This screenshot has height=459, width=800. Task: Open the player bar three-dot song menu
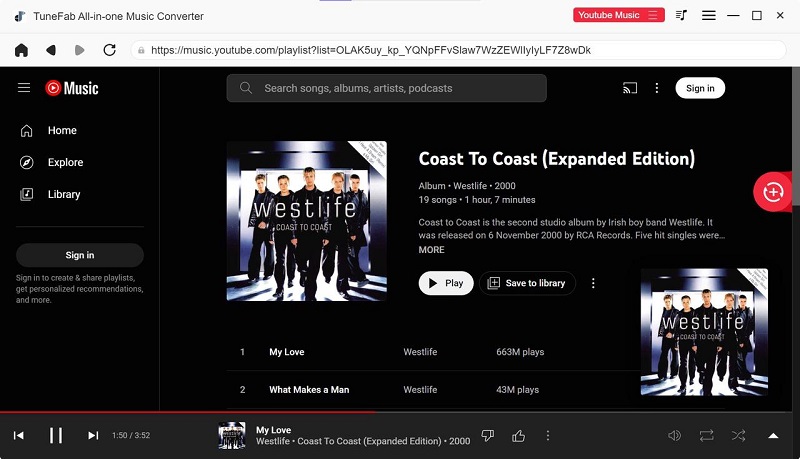pyautogui.click(x=547, y=436)
